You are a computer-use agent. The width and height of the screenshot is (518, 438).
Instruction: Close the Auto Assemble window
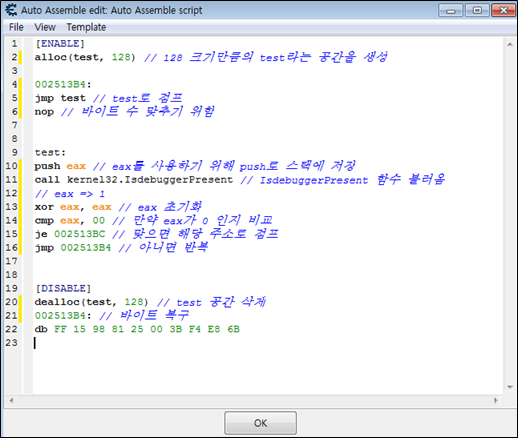click(x=503, y=11)
